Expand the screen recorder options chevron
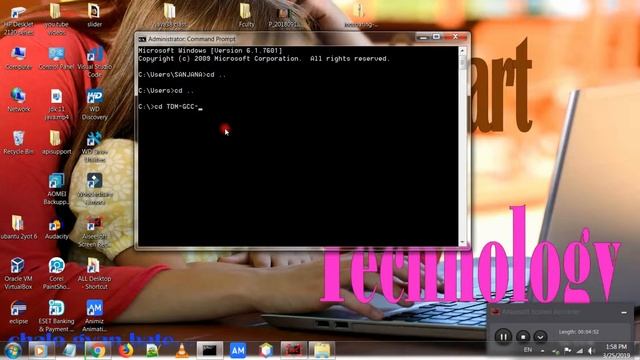This screenshot has width=640, height=360. pyautogui.click(x=540, y=337)
